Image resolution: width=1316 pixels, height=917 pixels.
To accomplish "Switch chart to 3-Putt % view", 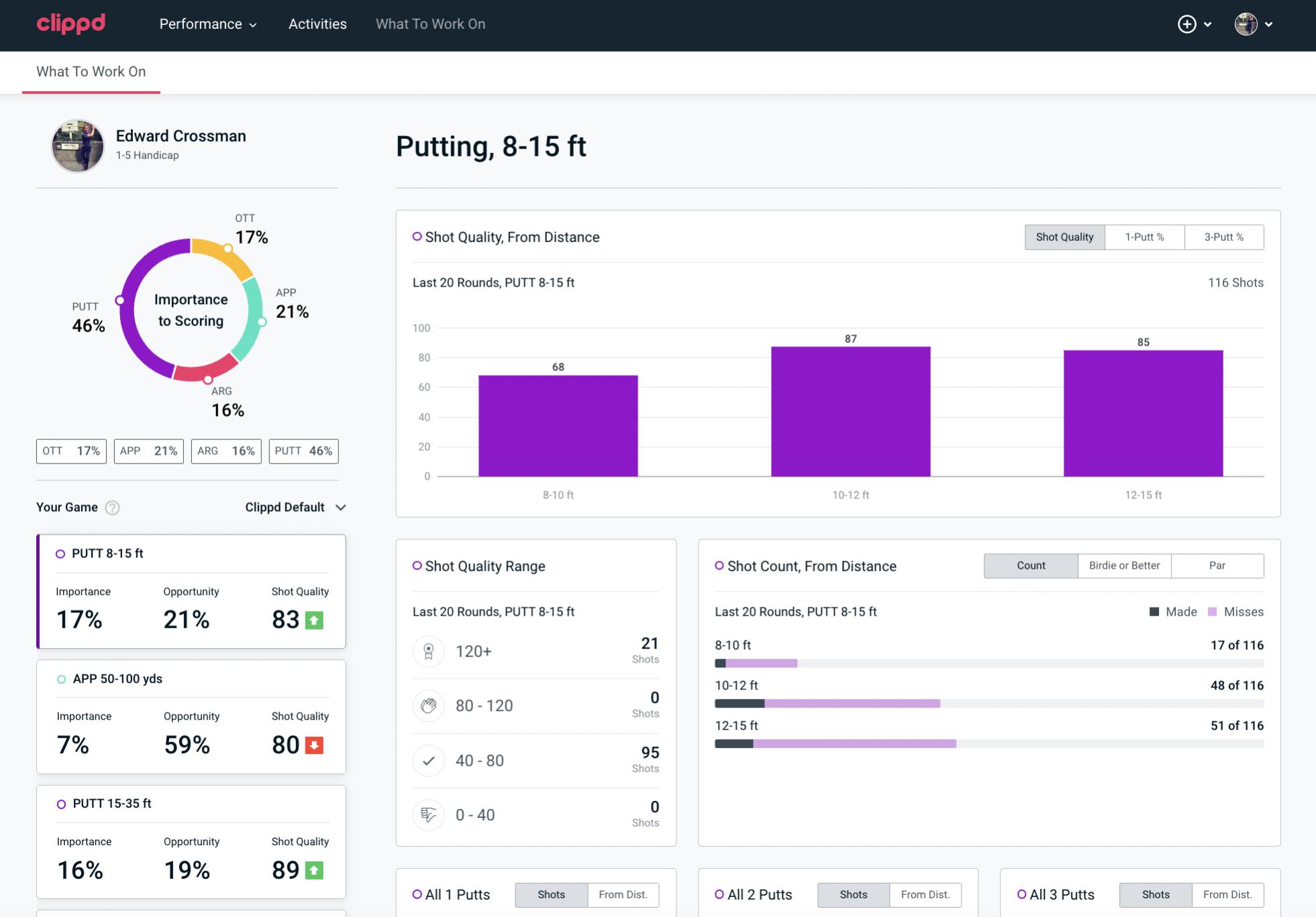I will (1223, 237).
